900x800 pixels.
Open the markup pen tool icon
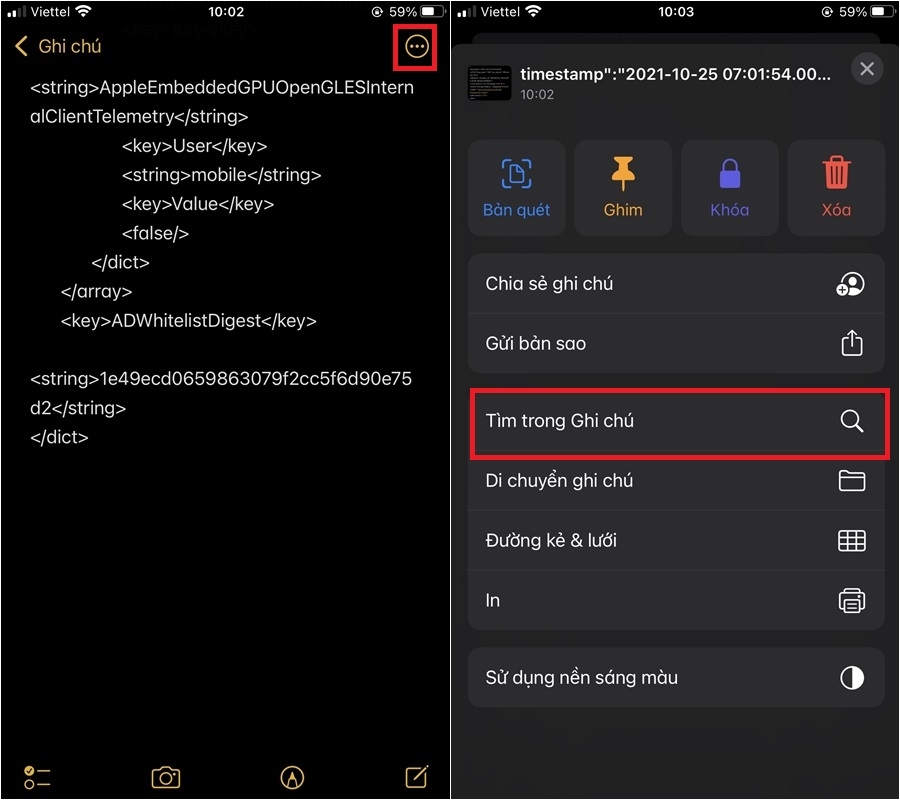292,778
